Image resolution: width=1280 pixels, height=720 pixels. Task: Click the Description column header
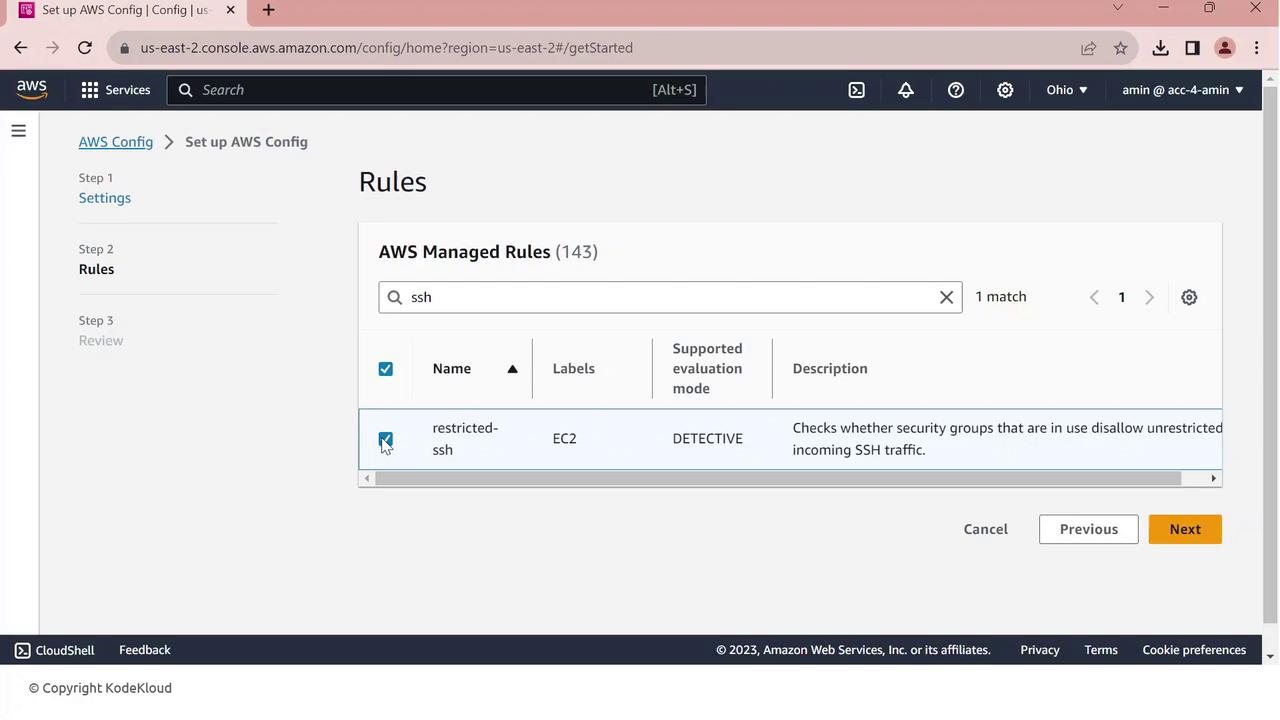830,369
